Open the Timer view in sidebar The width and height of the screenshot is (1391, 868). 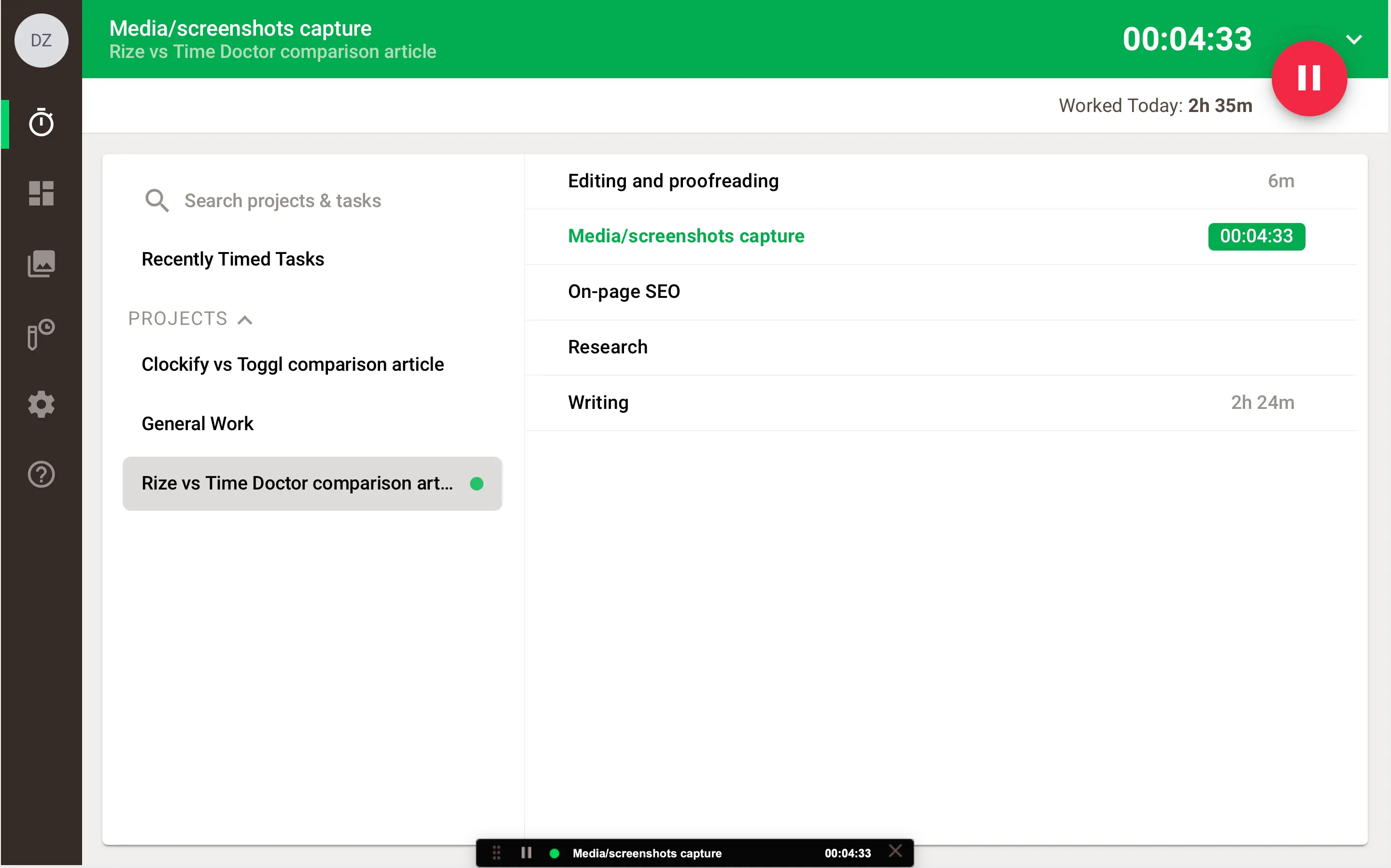pos(41,123)
